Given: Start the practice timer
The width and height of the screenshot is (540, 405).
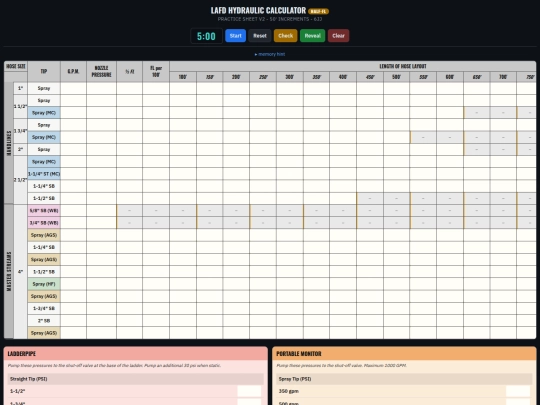Looking at the screenshot, I should coord(236,36).
